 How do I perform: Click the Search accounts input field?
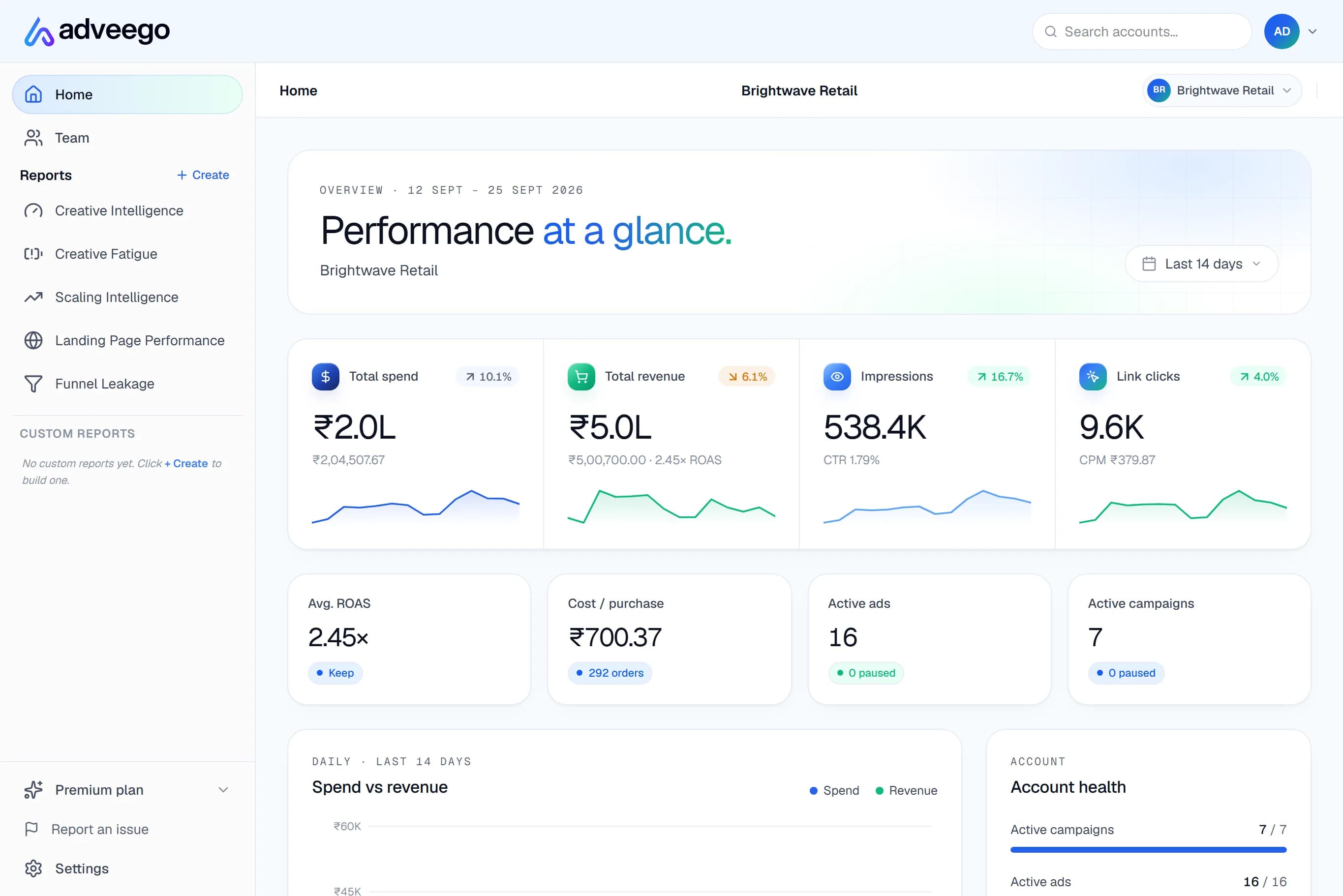1142,31
